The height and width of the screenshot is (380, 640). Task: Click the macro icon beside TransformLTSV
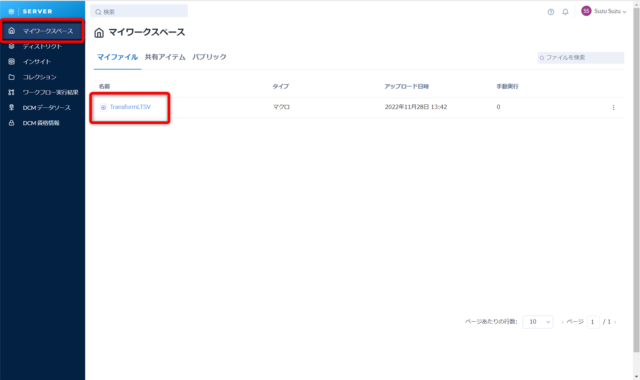[103, 107]
